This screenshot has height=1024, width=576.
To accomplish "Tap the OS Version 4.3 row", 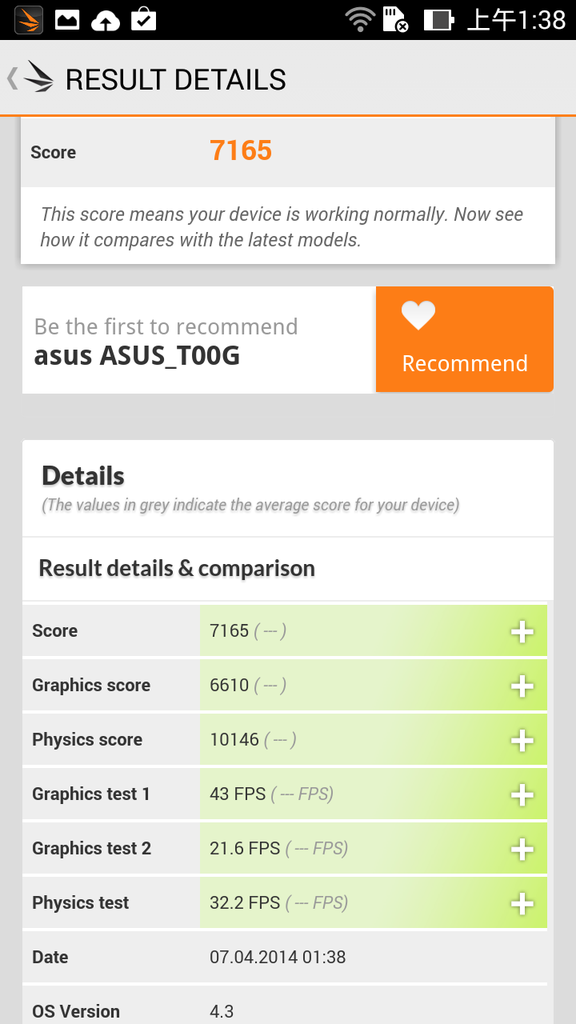I will click(288, 1010).
